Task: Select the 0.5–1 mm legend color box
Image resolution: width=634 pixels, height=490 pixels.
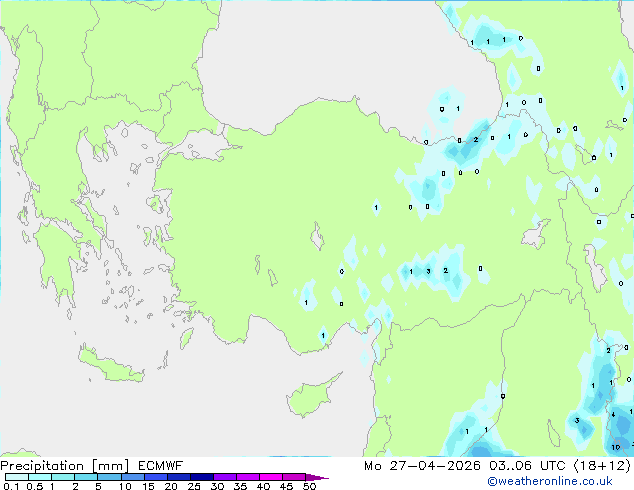Action: (40, 477)
